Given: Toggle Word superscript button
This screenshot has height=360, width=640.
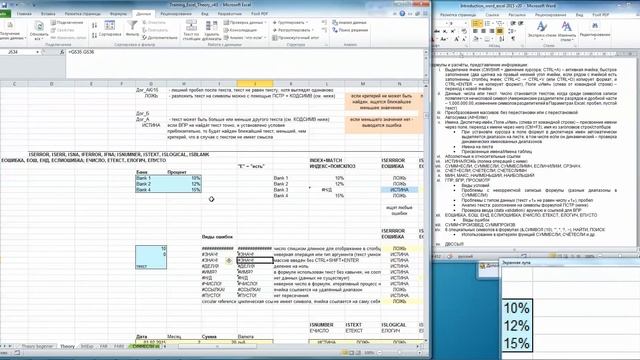Looking at the screenshot, I should [453, 31].
